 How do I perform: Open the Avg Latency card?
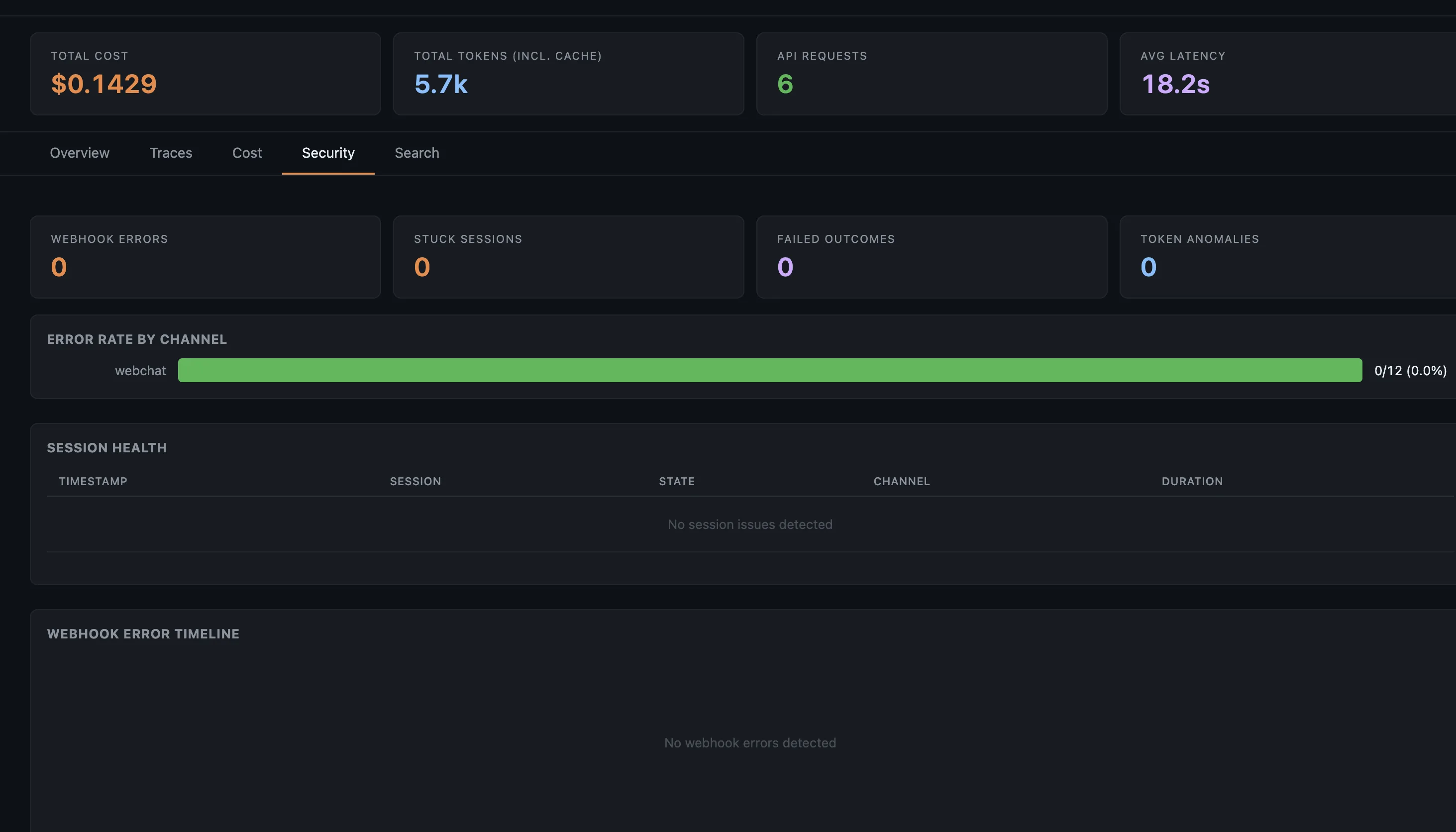[1286, 74]
